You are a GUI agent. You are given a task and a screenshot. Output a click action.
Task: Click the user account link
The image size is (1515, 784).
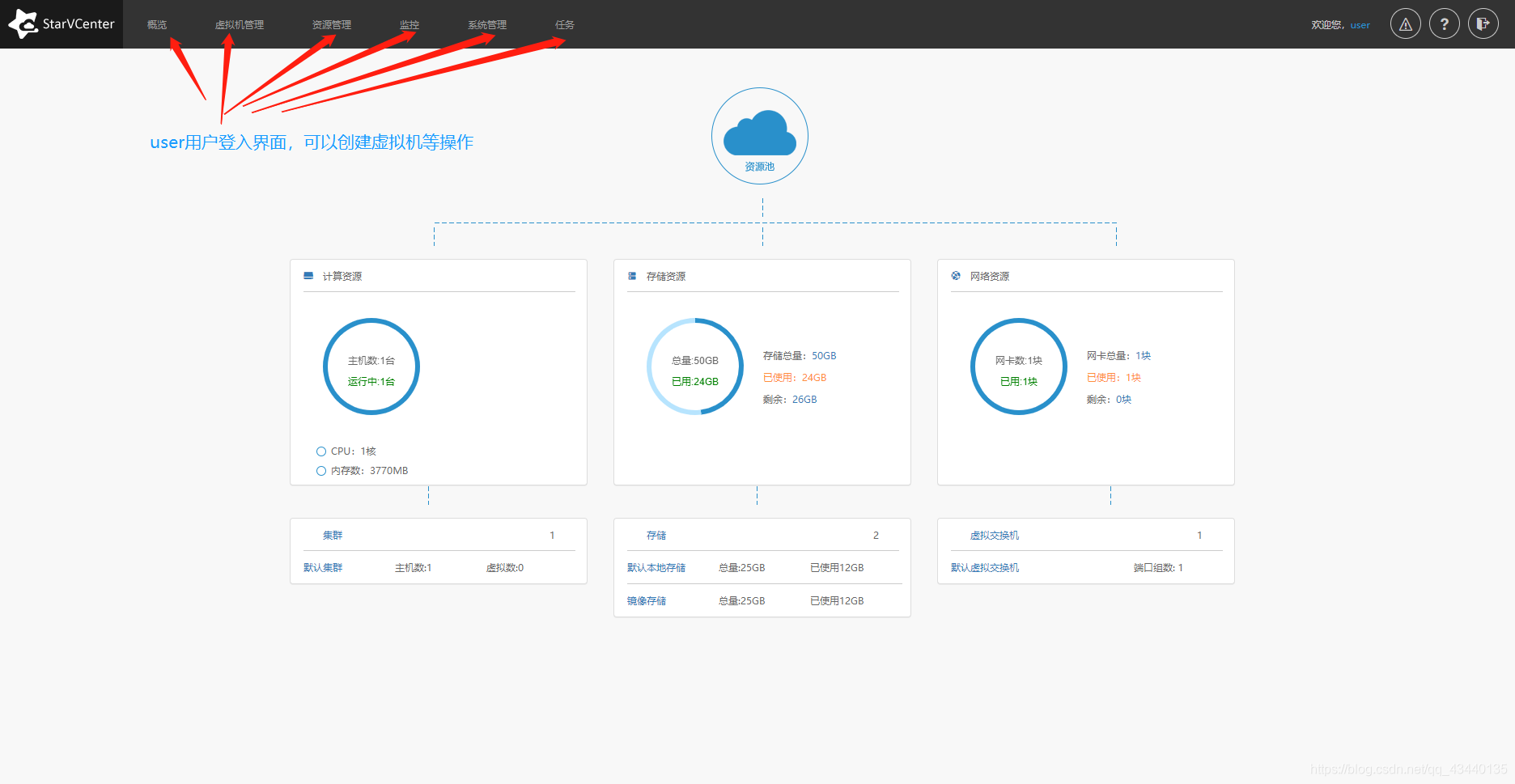point(1360,25)
